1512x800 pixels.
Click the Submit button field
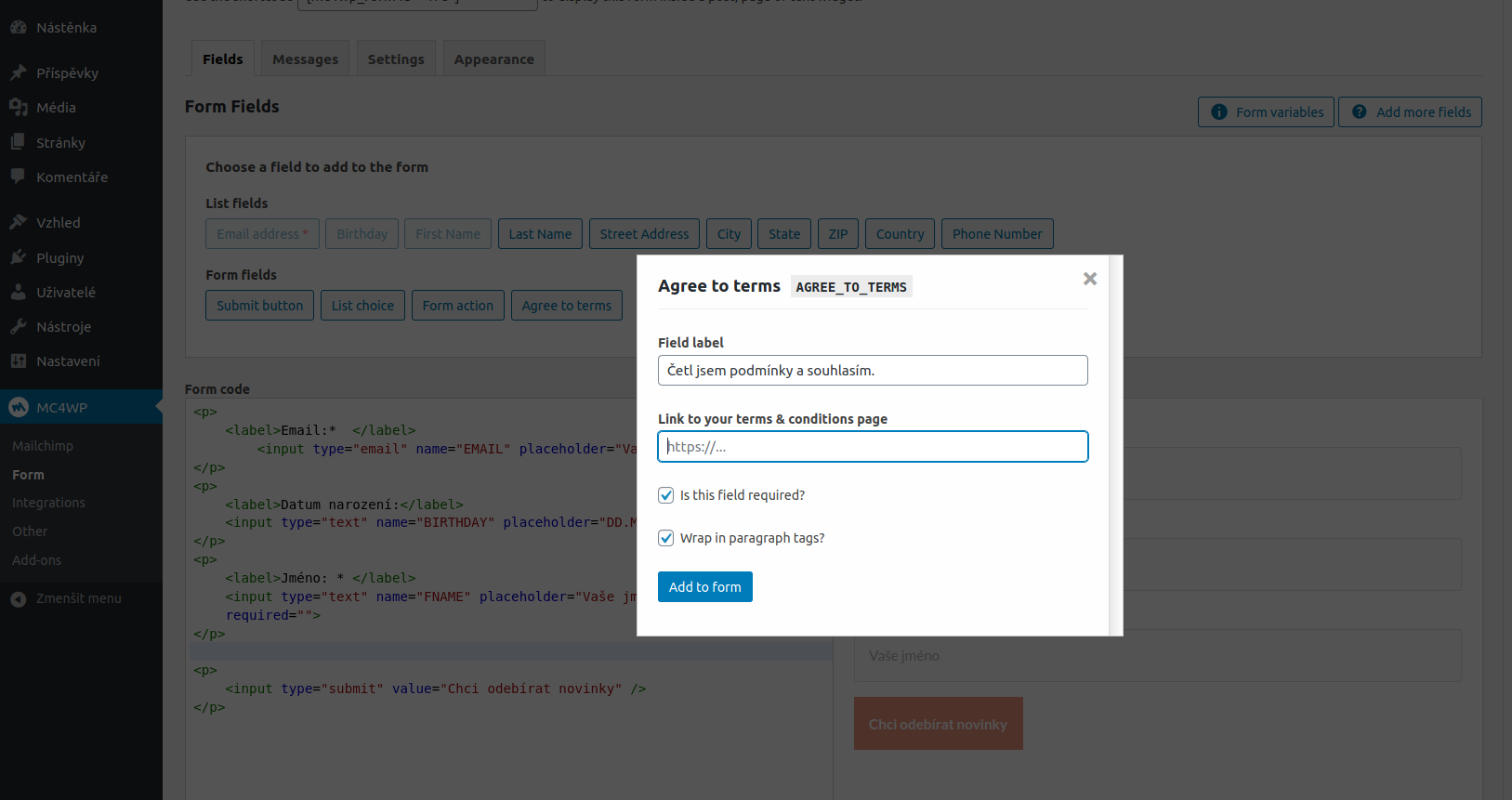(x=259, y=306)
